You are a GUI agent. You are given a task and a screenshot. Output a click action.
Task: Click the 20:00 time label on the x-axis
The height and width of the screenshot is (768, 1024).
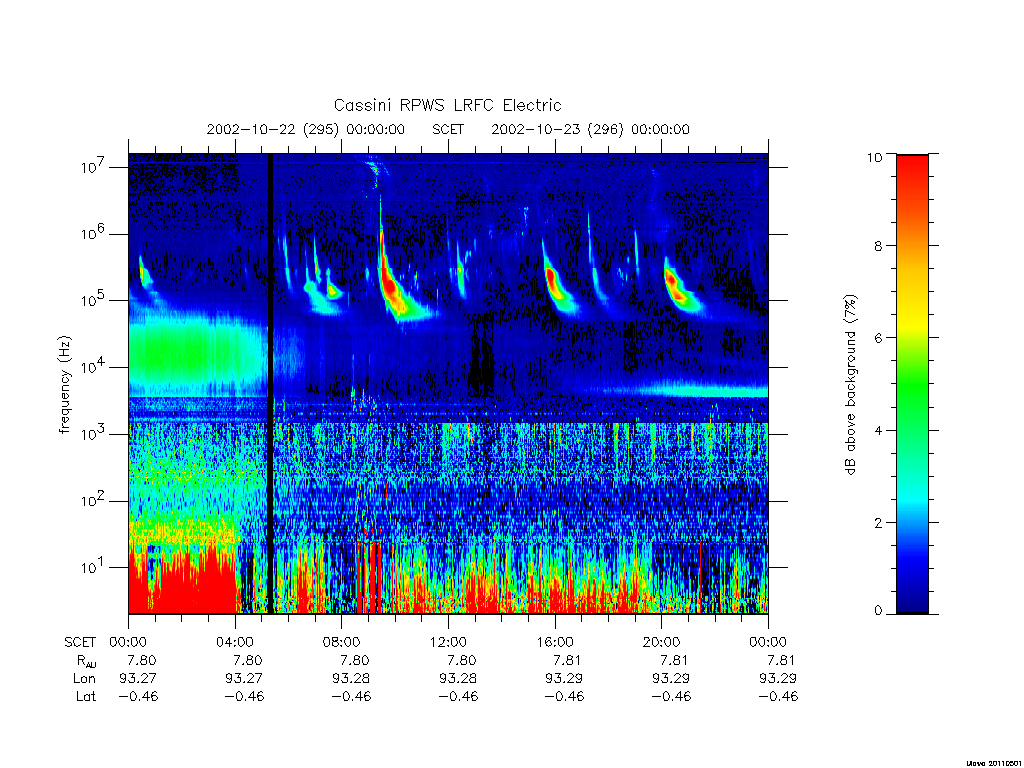[662, 642]
